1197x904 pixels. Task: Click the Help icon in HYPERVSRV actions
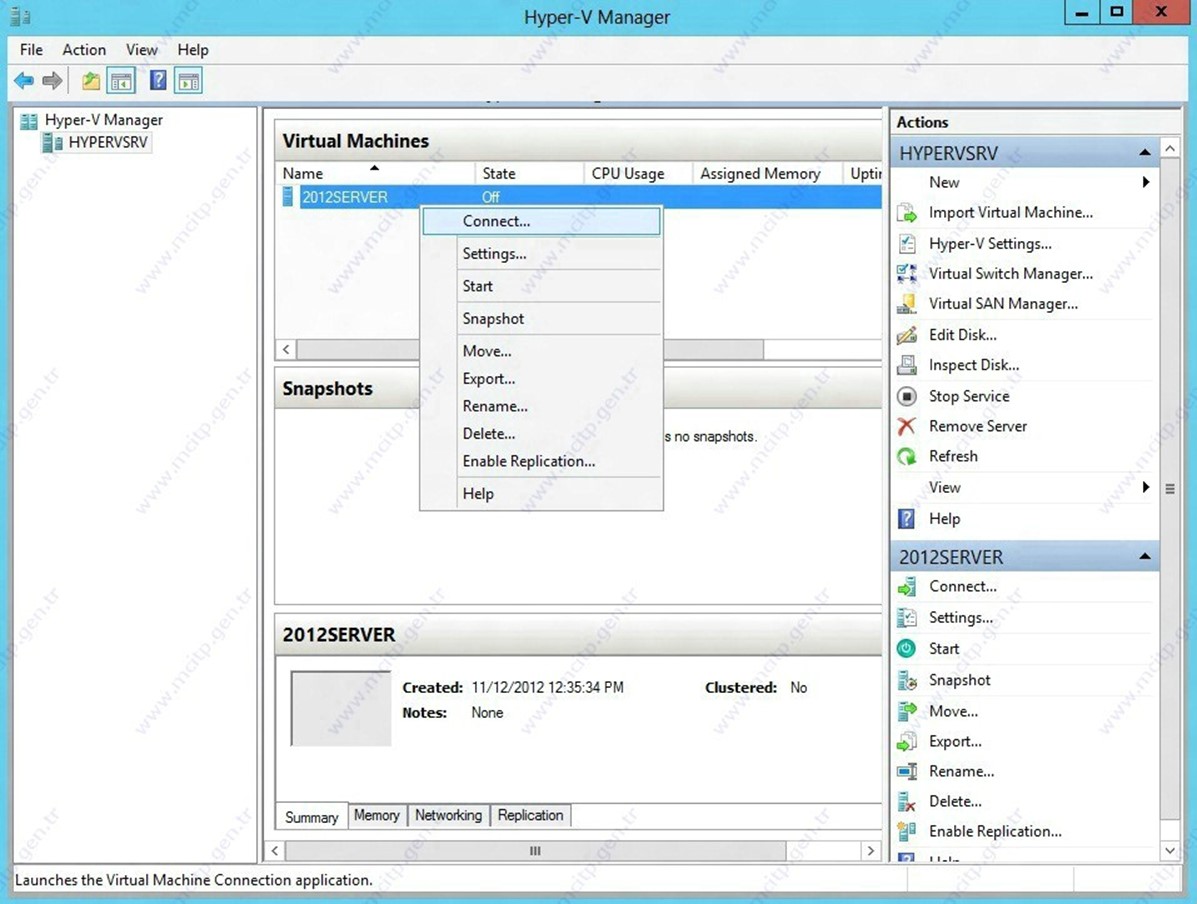pyautogui.click(x=906, y=519)
